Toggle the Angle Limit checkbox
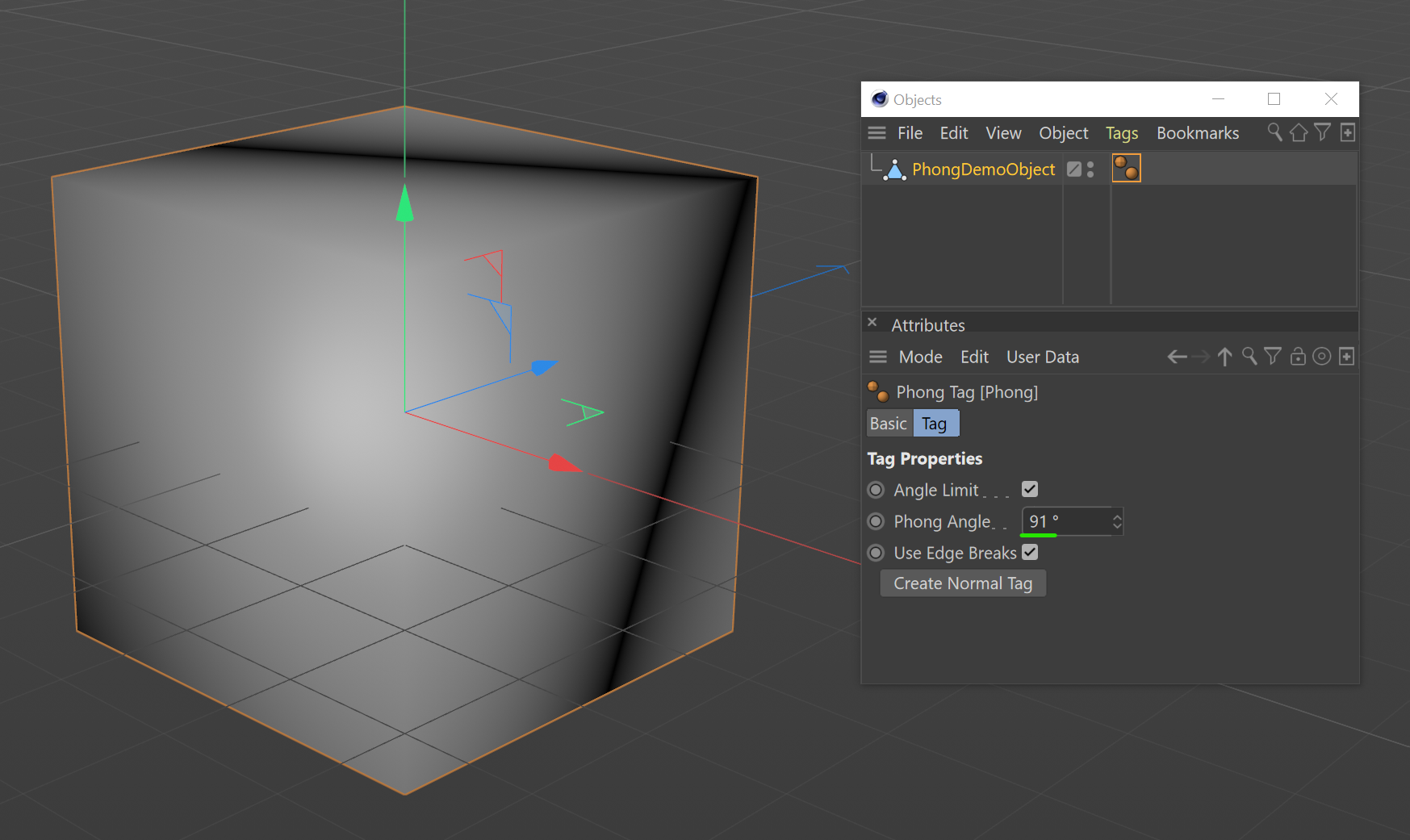Viewport: 1410px width, 840px height. click(1030, 489)
